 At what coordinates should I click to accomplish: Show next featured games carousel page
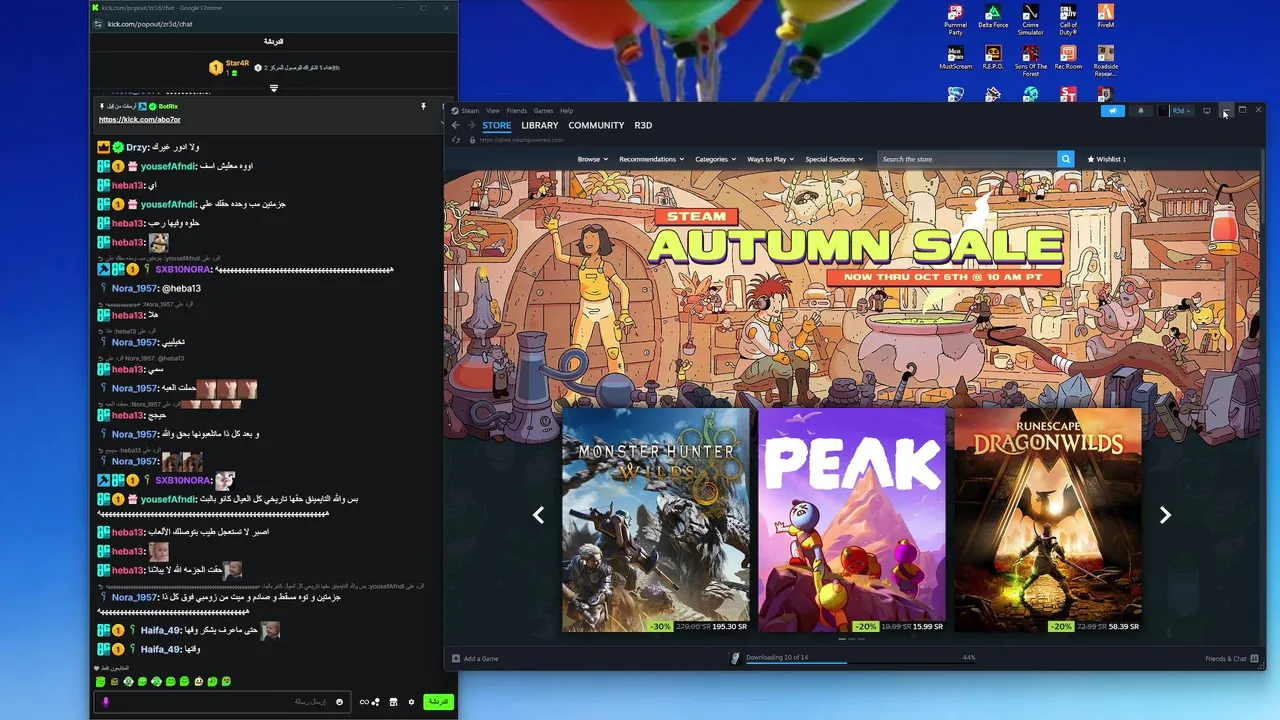[1165, 515]
